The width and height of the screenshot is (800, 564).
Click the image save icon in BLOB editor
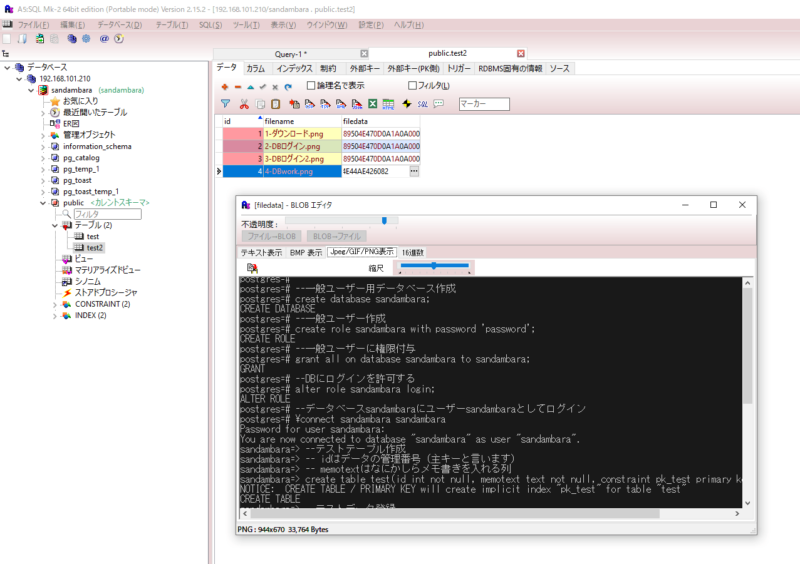click(x=252, y=267)
